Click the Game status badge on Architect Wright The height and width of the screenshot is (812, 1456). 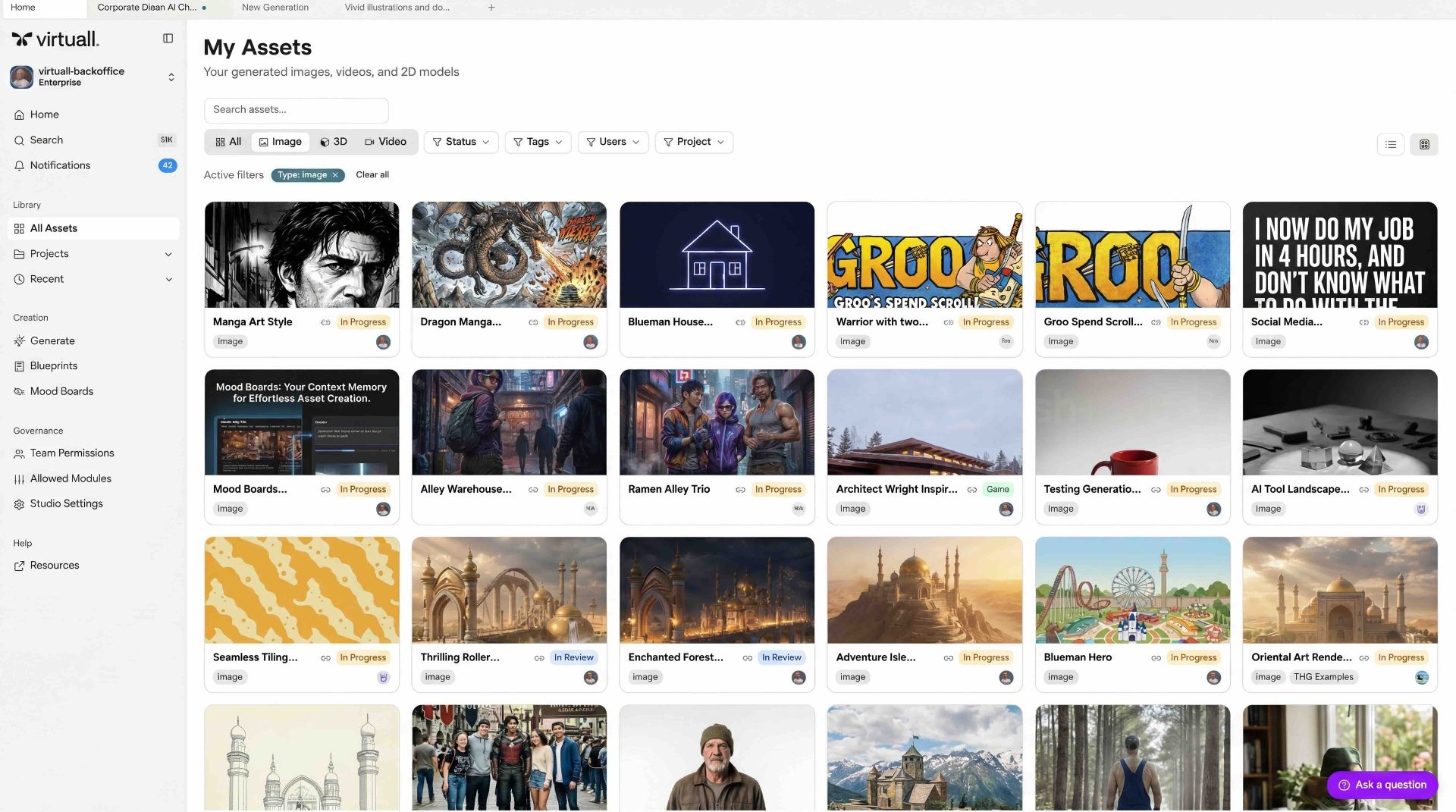998,490
